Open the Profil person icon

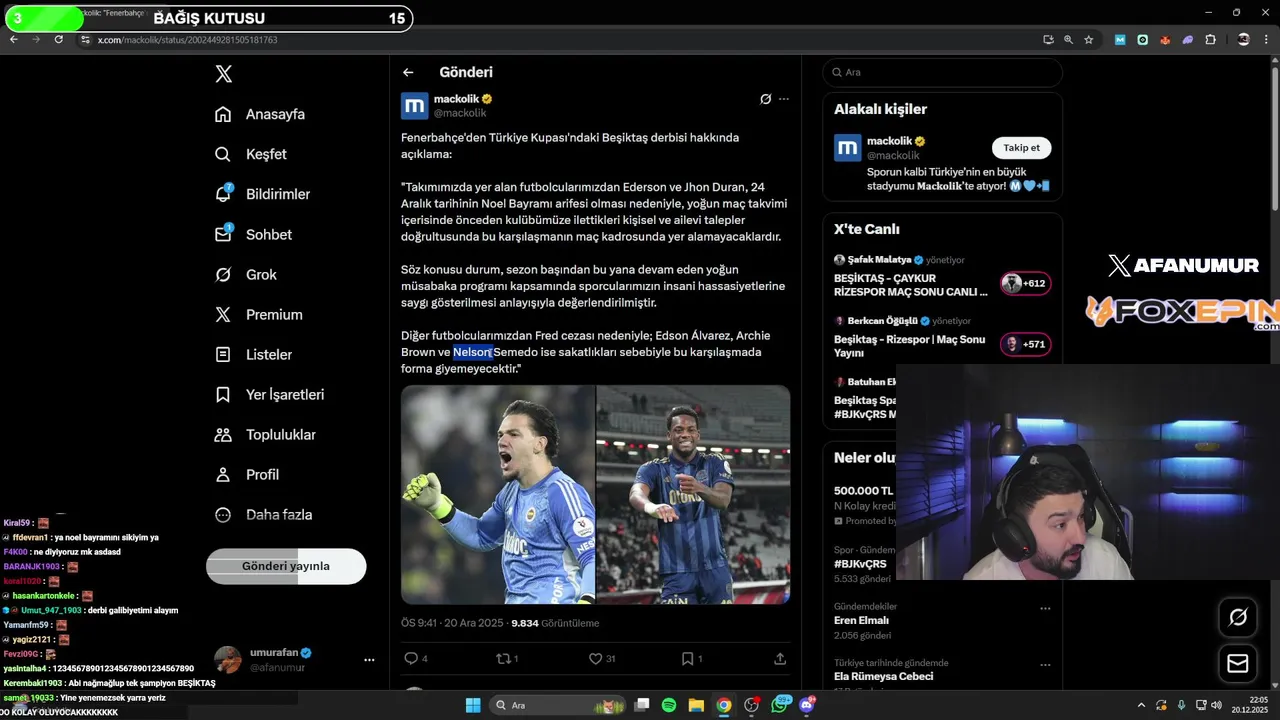pyautogui.click(x=224, y=474)
